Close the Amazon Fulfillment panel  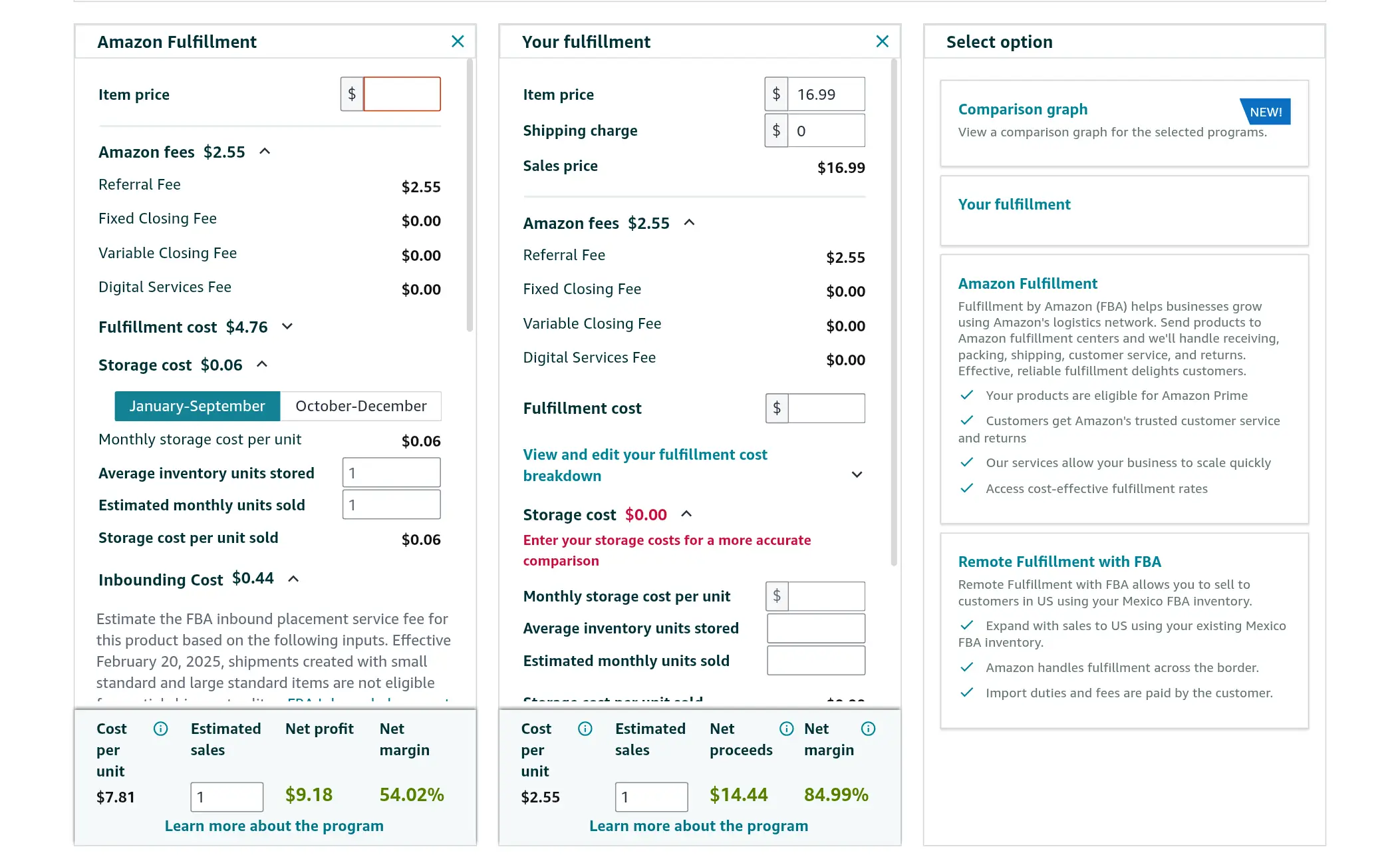point(458,41)
